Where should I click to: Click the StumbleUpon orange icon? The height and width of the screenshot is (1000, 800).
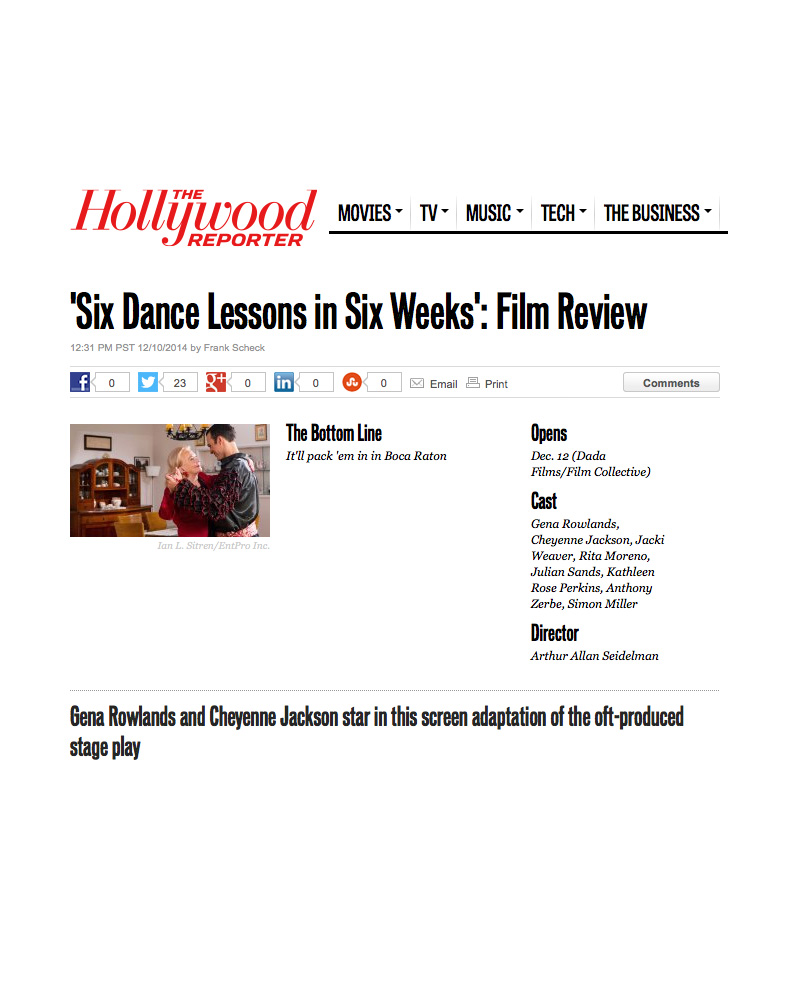click(352, 382)
